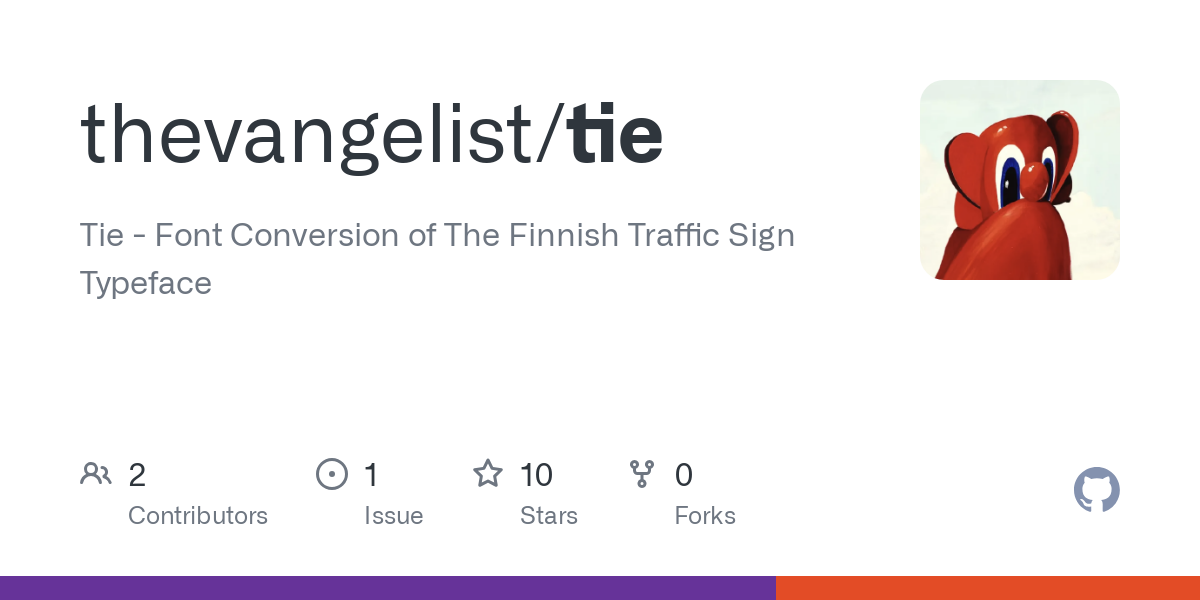Image resolution: width=1200 pixels, height=600 pixels.
Task: Select the Stars label
Action: 549,516
